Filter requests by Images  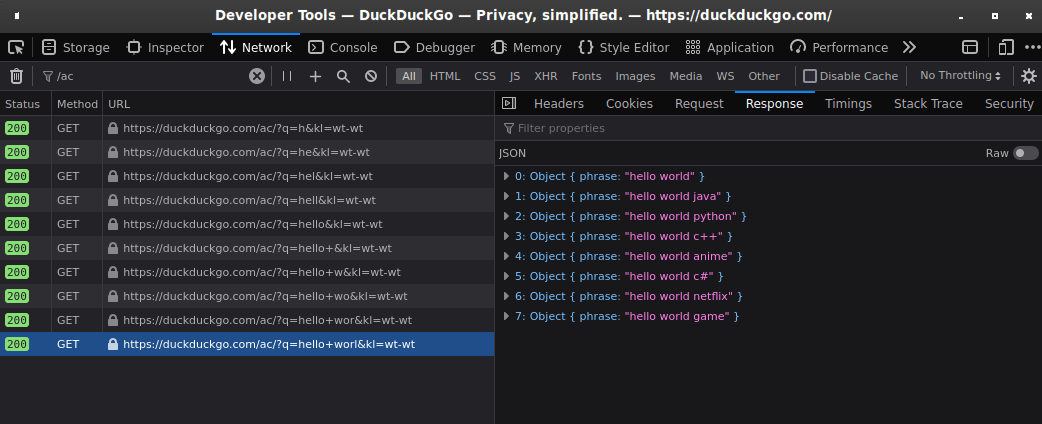[635, 76]
